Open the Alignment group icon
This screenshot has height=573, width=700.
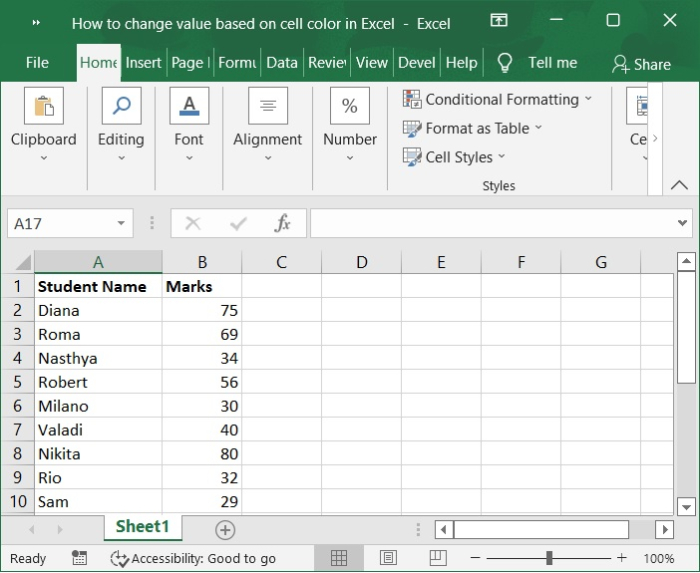[x=267, y=106]
